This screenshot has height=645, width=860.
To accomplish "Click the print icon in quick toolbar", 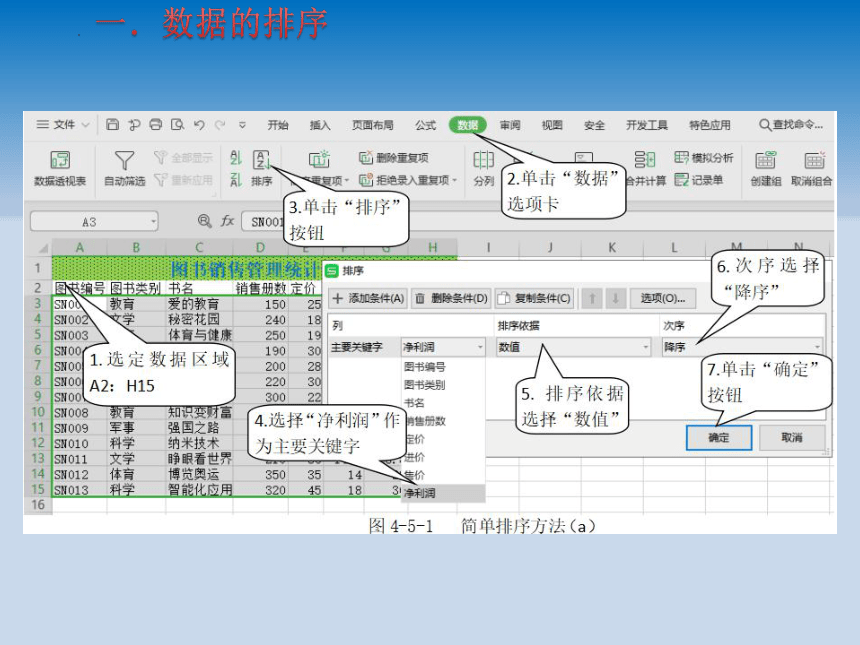I will (x=156, y=125).
